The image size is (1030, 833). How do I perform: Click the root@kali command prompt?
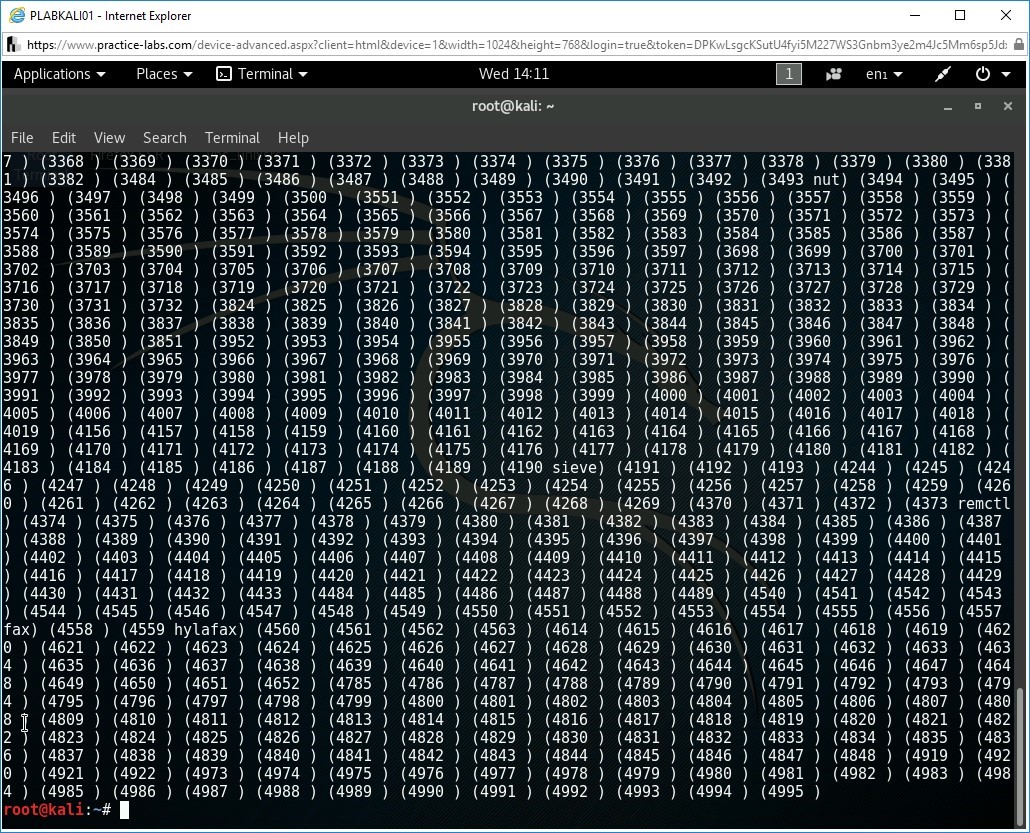click(57, 809)
